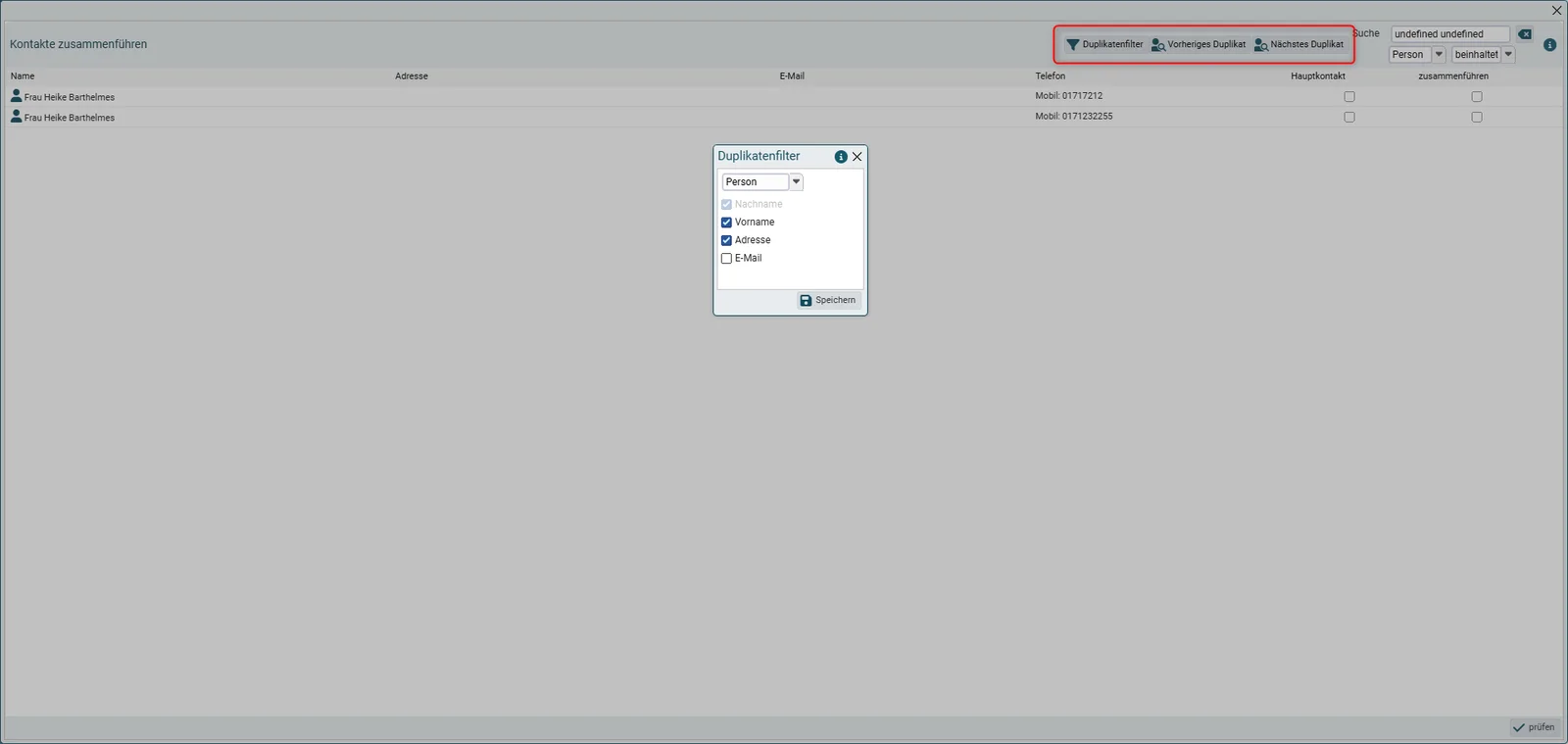Focus the Suche input field
The image size is (1568, 744).
coord(1450,34)
